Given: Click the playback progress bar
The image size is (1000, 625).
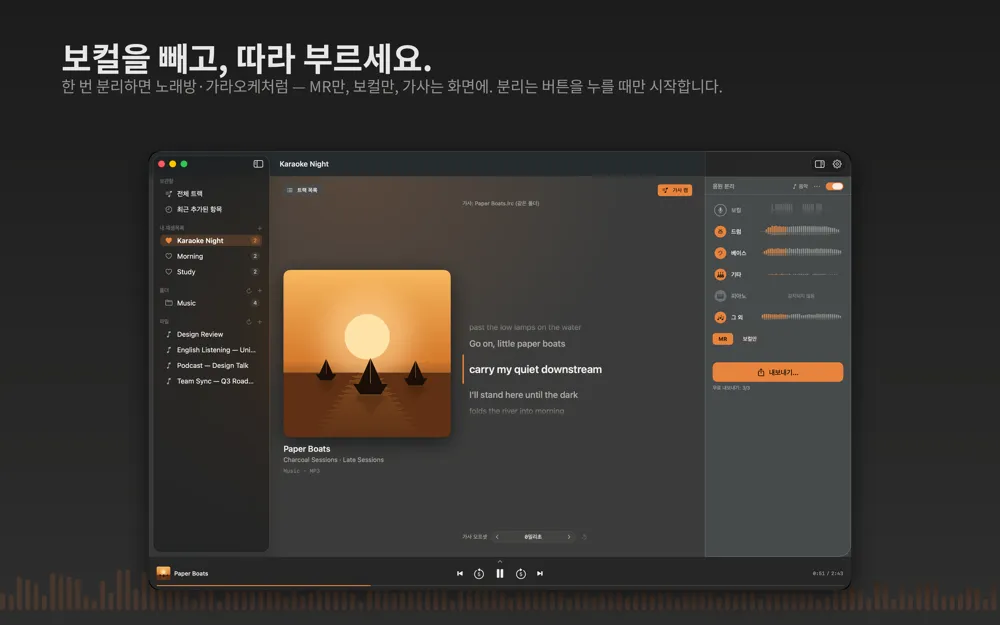Looking at the screenshot, I should (x=499, y=585).
